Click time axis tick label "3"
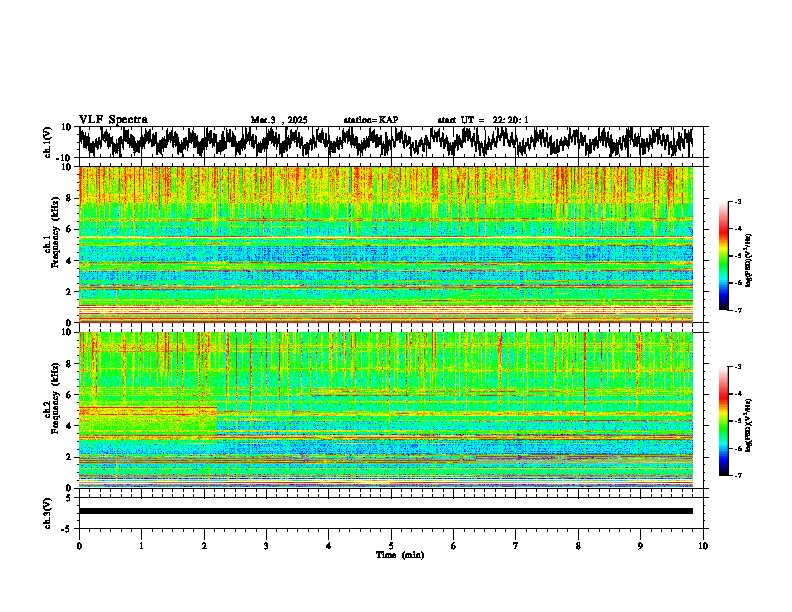This screenshot has width=792, height=612. click(x=266, y=546)
